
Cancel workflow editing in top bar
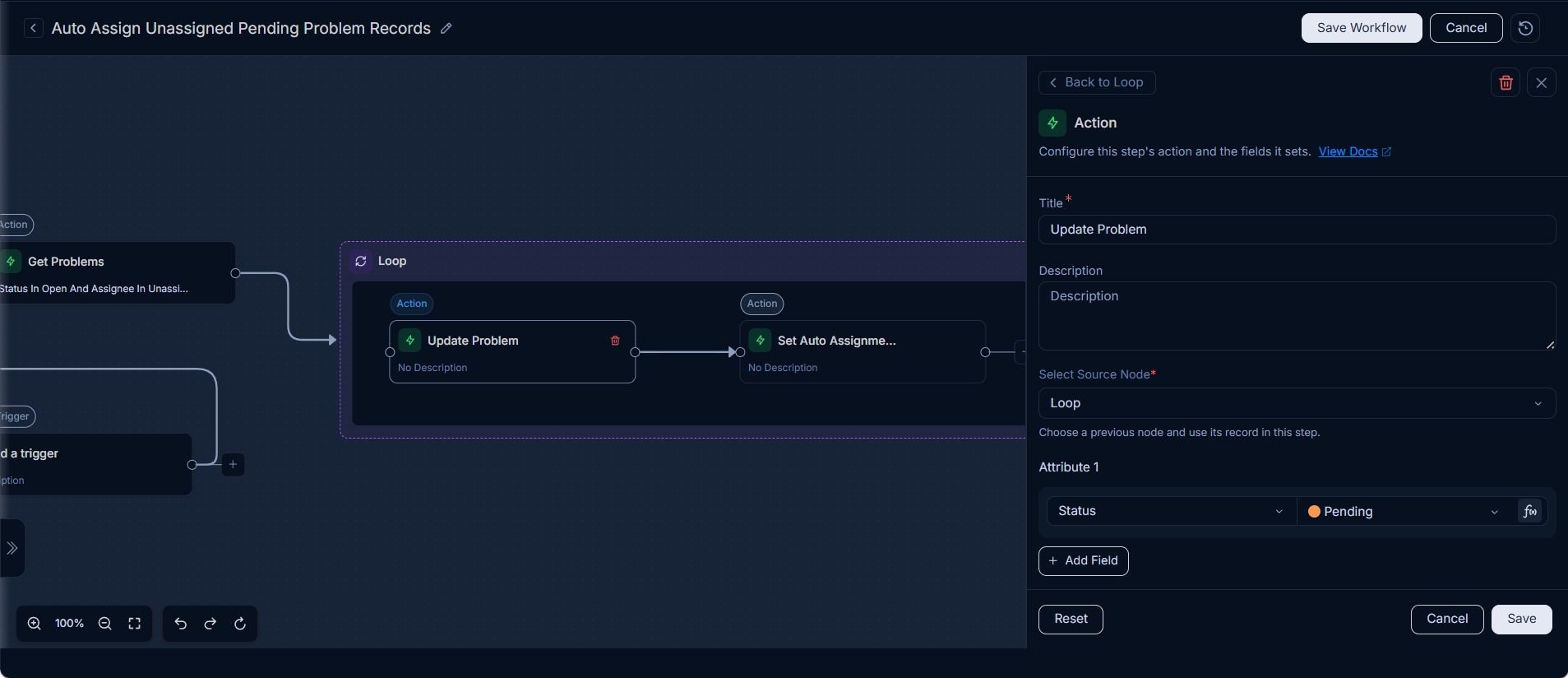[1466, 28]
